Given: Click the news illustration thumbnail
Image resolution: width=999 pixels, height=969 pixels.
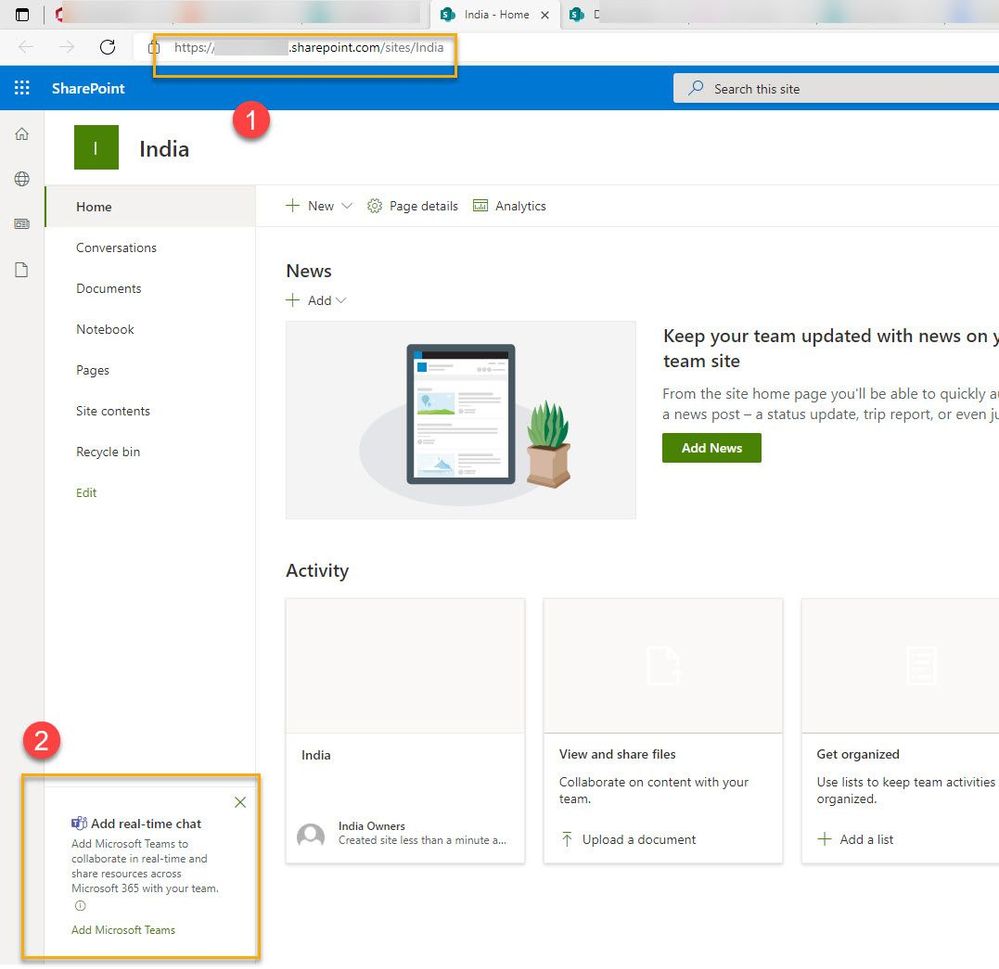Looking at the screenshot, I should pos(461,420).
